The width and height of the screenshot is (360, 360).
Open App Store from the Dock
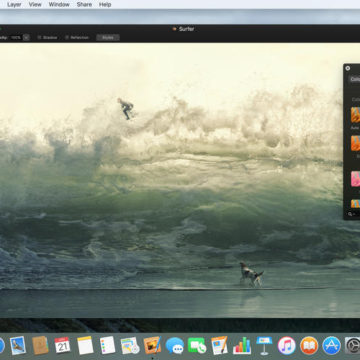pos(332,345)
